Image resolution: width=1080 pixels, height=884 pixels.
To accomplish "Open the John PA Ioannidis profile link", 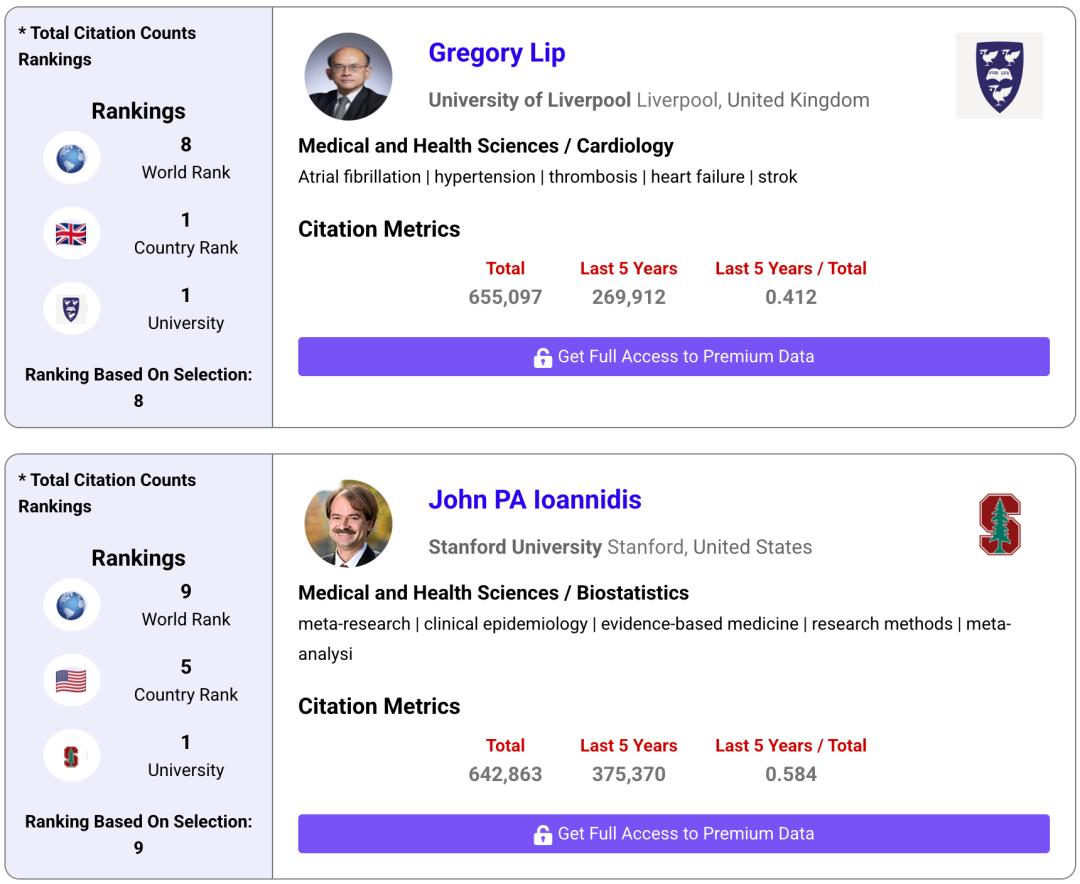I will (534, 500).
